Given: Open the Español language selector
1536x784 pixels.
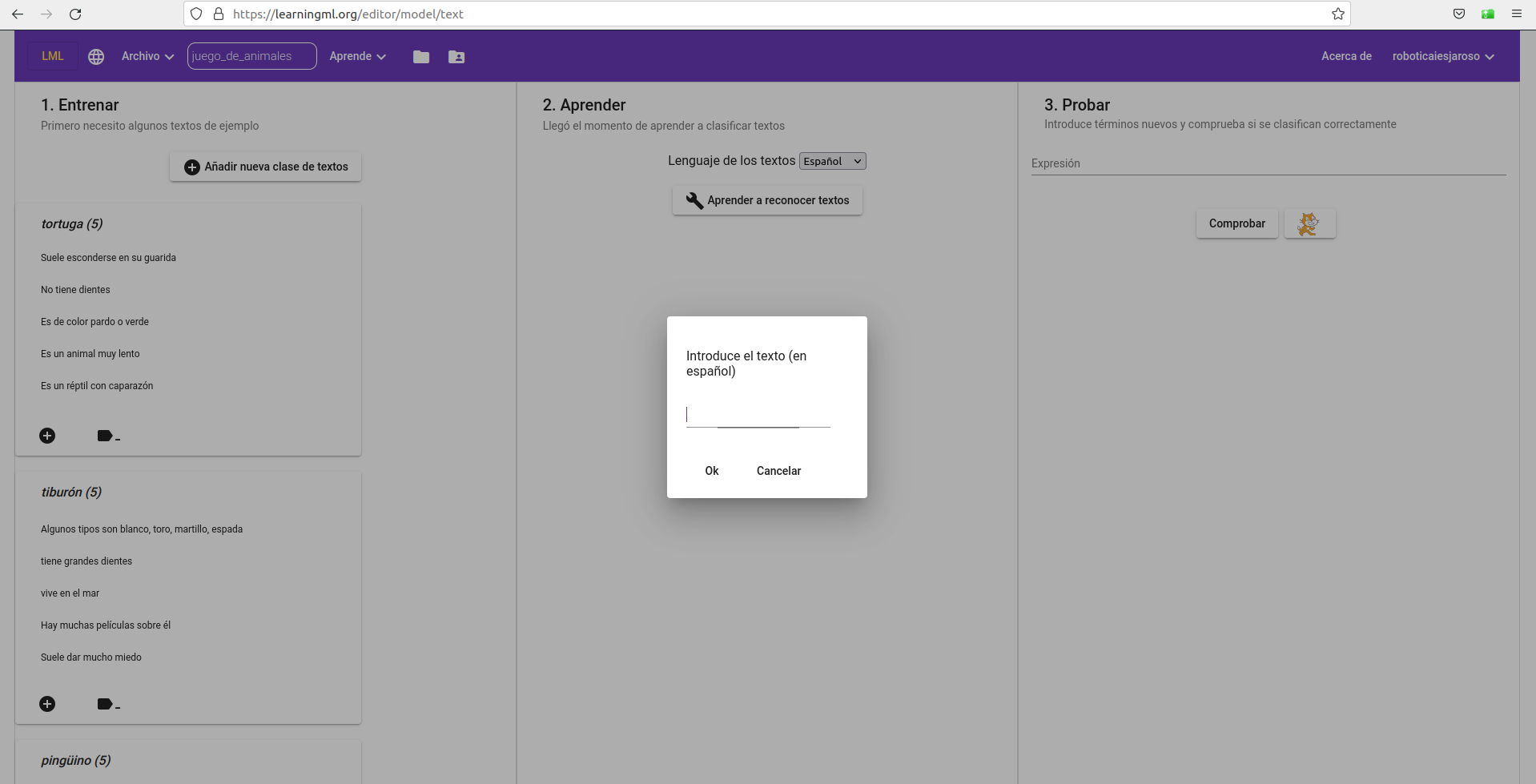Looking at the screenshot, I should click(832, 161).
